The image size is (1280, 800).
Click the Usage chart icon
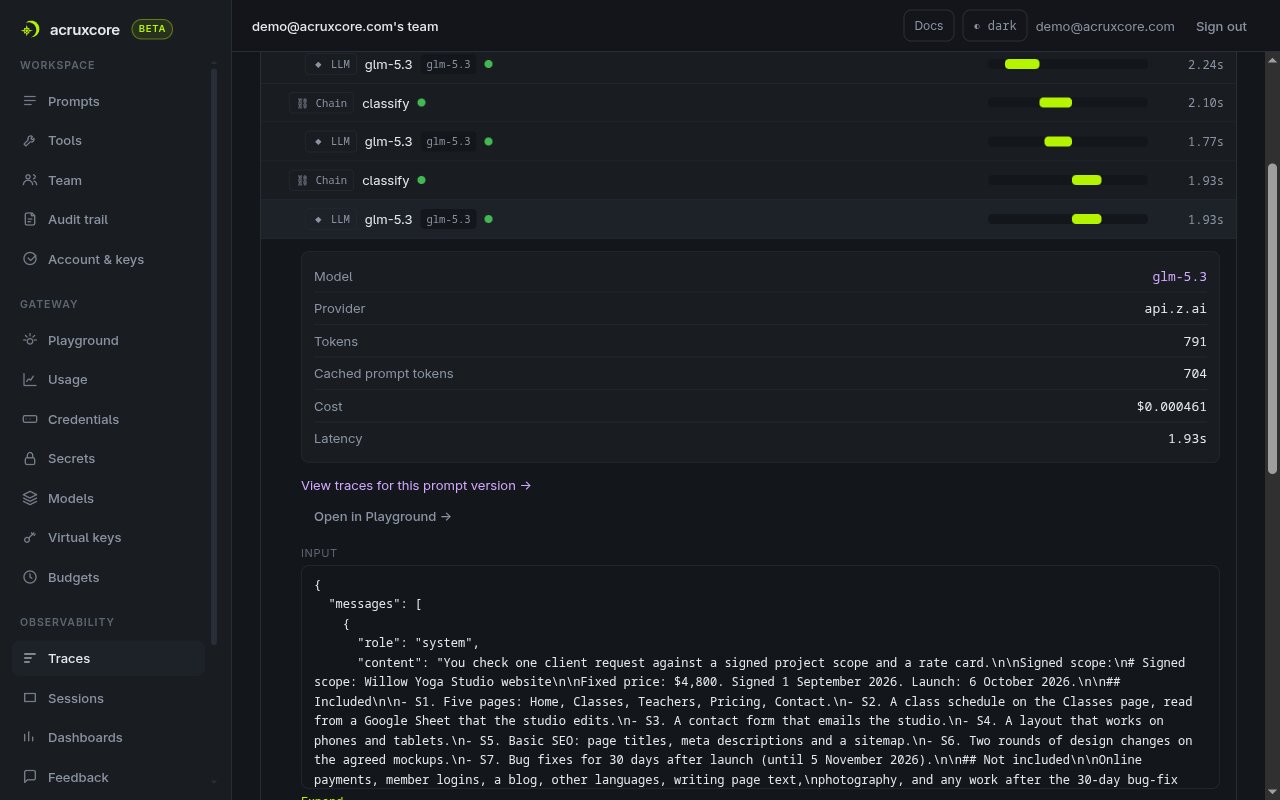pyautogui.click(x=30, y=380)
